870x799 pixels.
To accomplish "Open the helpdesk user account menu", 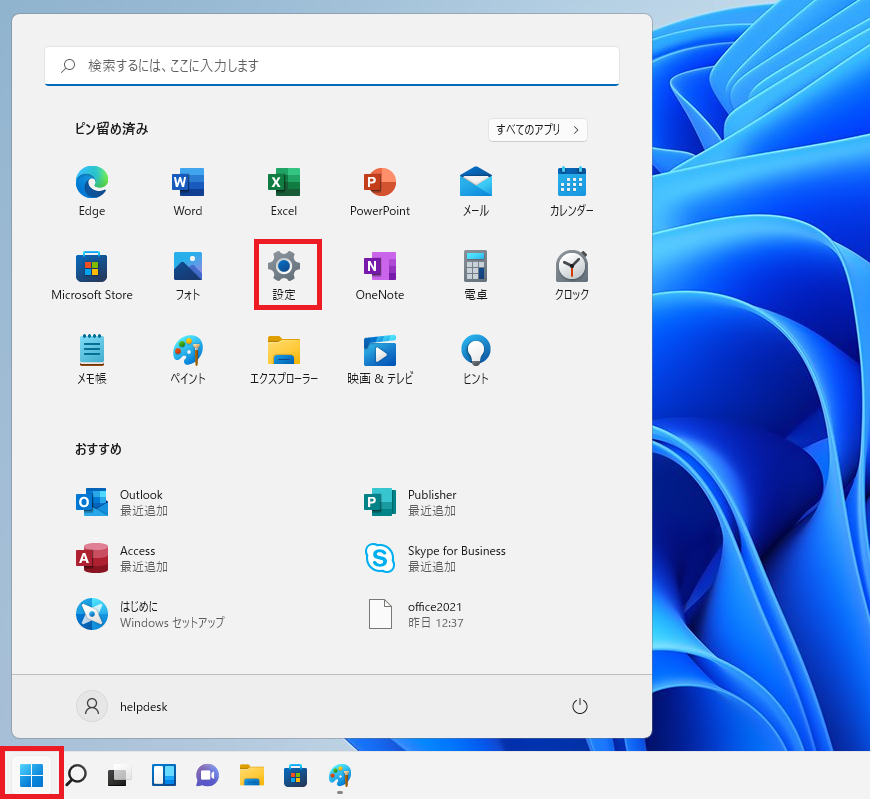I will [123, 706].
